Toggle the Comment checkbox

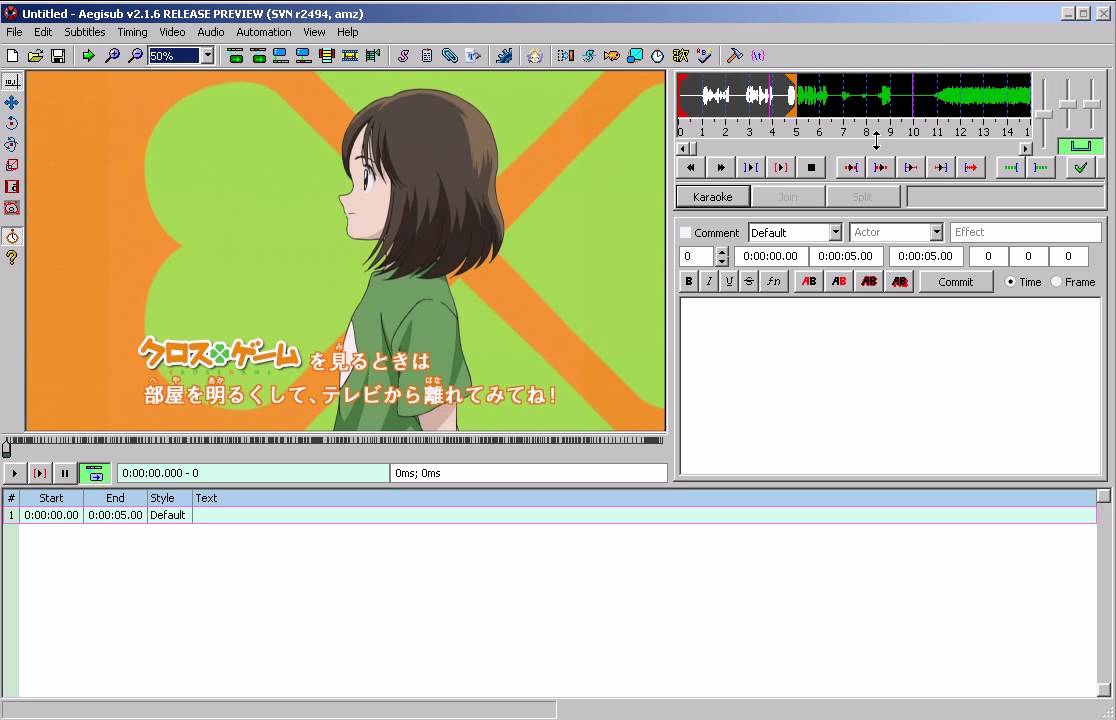point(685,233)
